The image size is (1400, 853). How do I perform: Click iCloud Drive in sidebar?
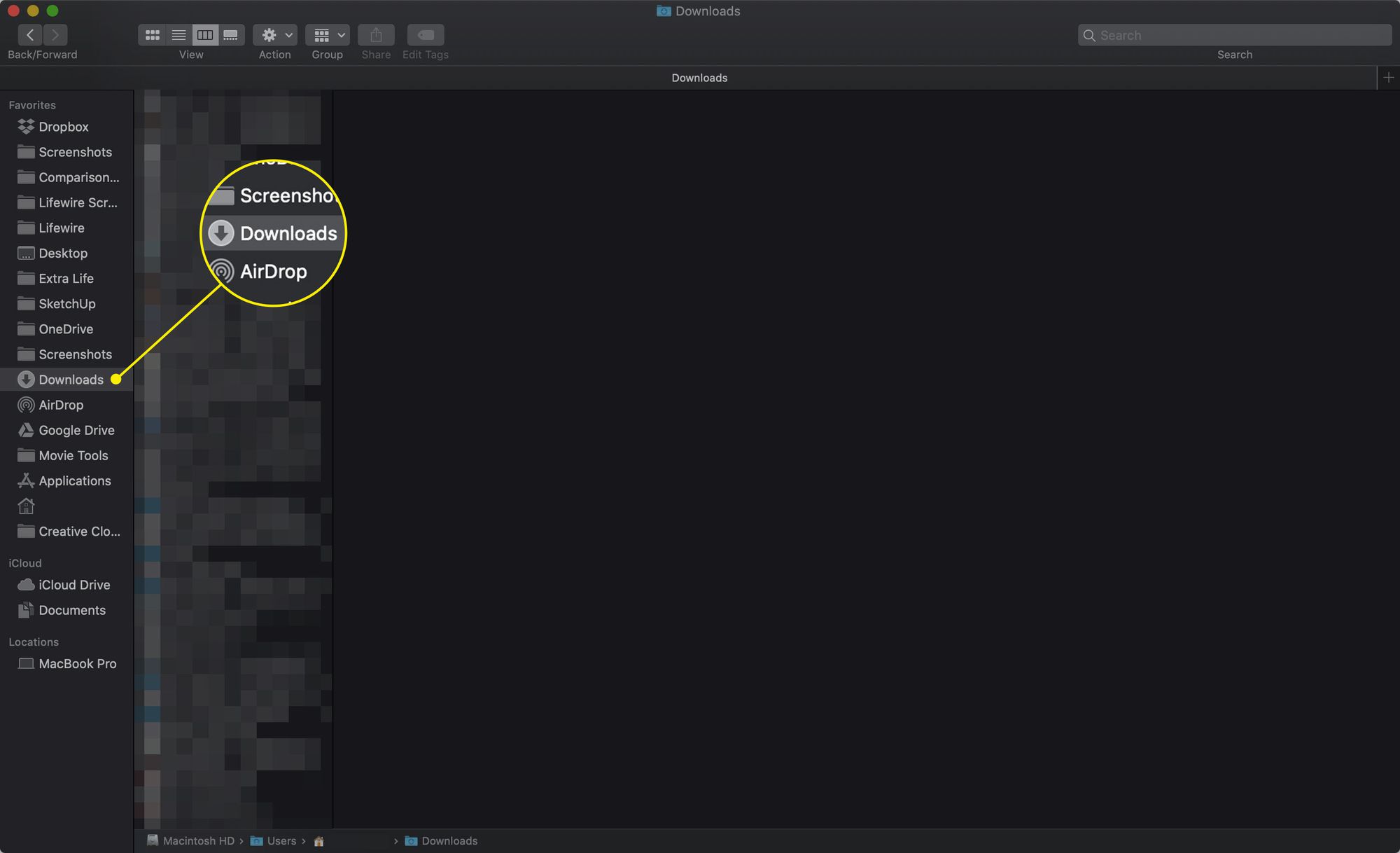click(74, 585)
